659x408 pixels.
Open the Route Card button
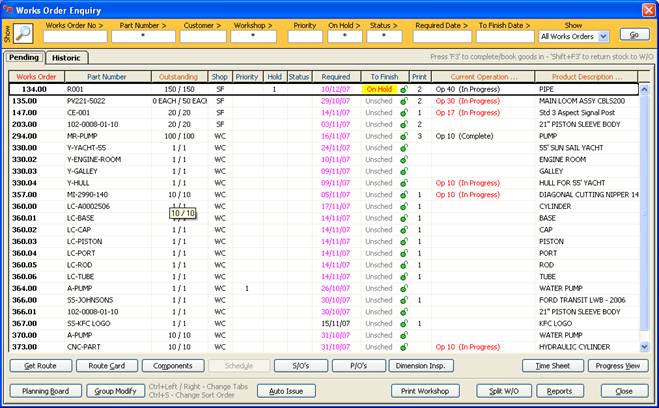[x=107, y=366]
